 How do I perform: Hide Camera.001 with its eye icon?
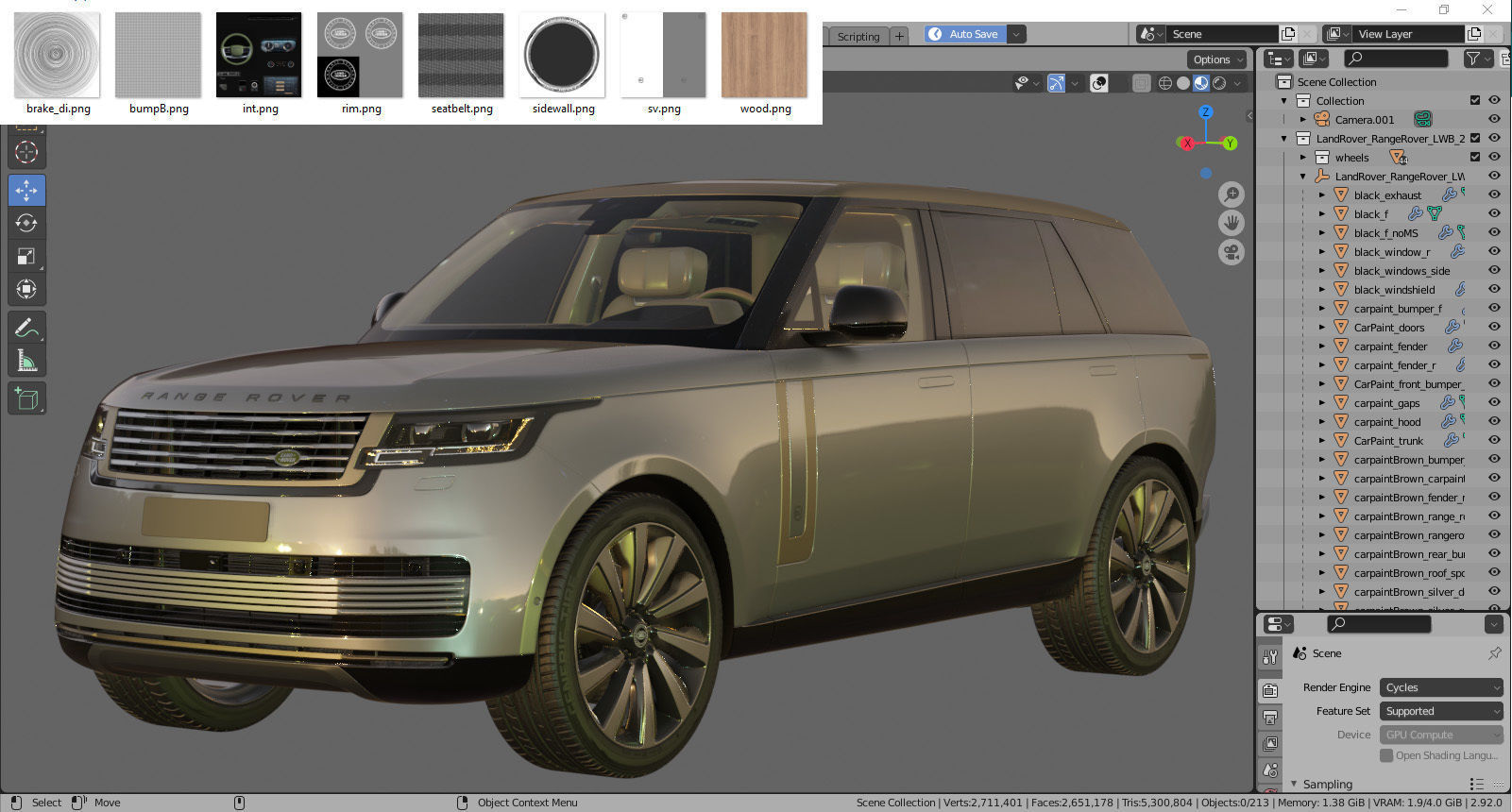point(1494,119)
